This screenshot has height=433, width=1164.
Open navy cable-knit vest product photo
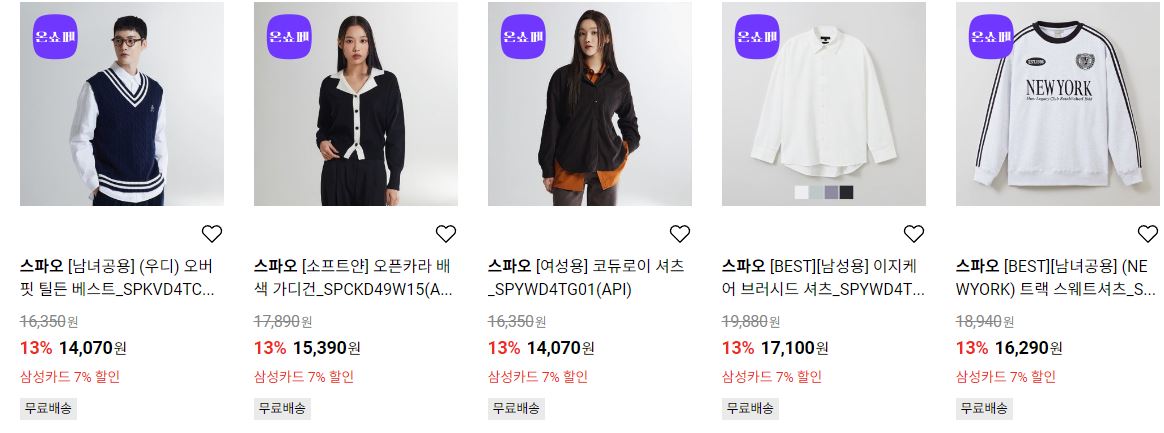pyautogui.click(x=122, y=104)
